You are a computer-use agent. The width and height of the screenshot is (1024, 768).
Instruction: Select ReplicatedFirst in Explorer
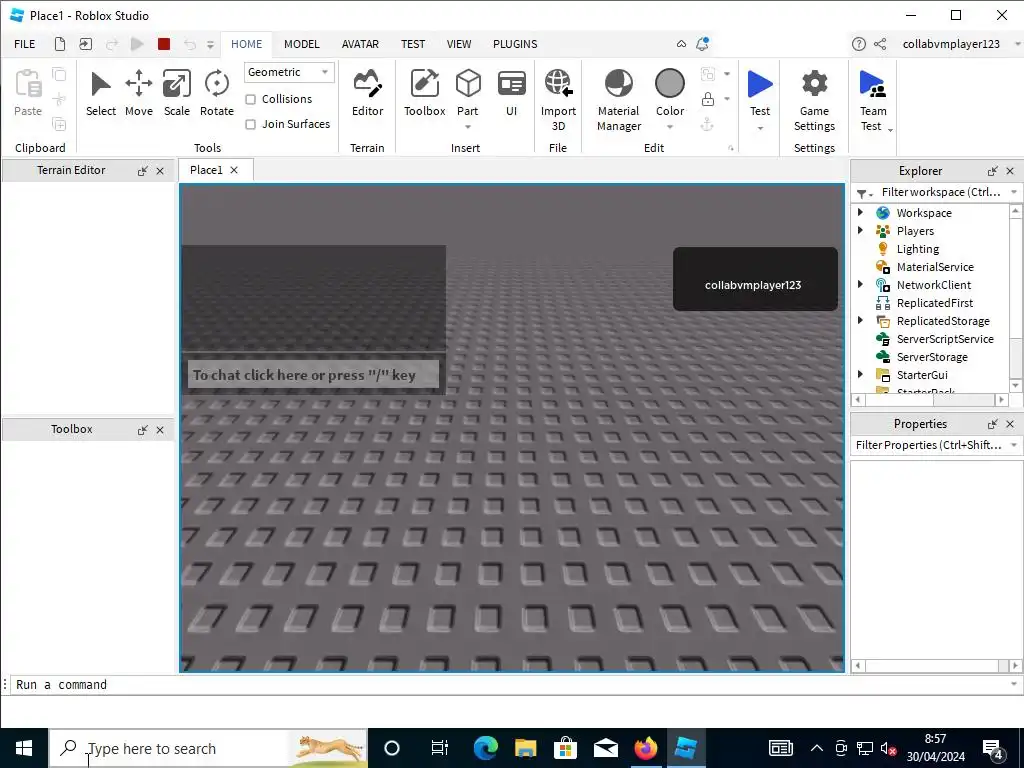(x=935, y=303)
